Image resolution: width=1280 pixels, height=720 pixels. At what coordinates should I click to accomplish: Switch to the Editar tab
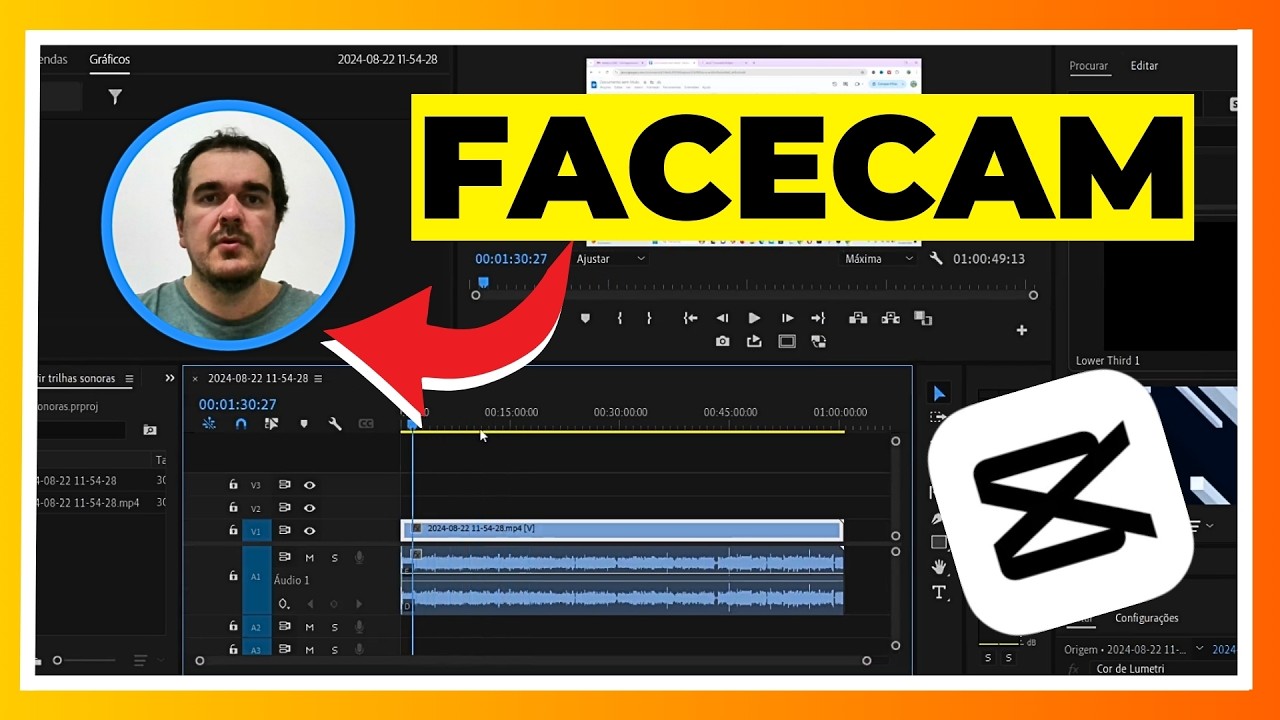click(x=1144, y=66)
